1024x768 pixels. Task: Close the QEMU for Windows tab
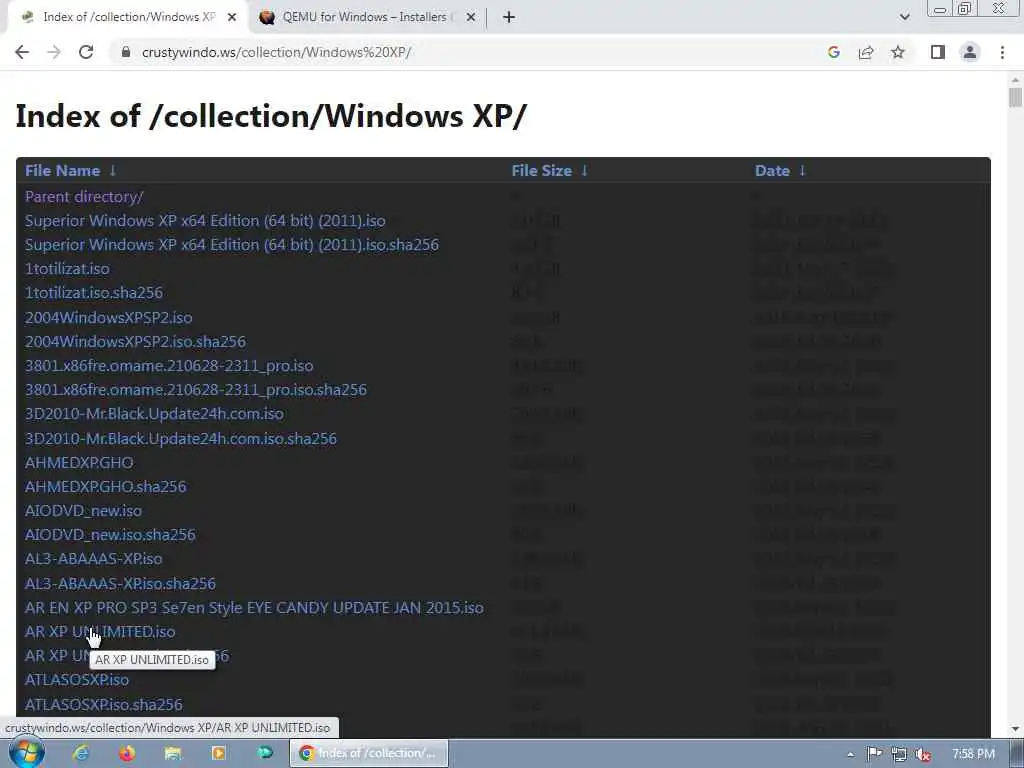(471, 18)
